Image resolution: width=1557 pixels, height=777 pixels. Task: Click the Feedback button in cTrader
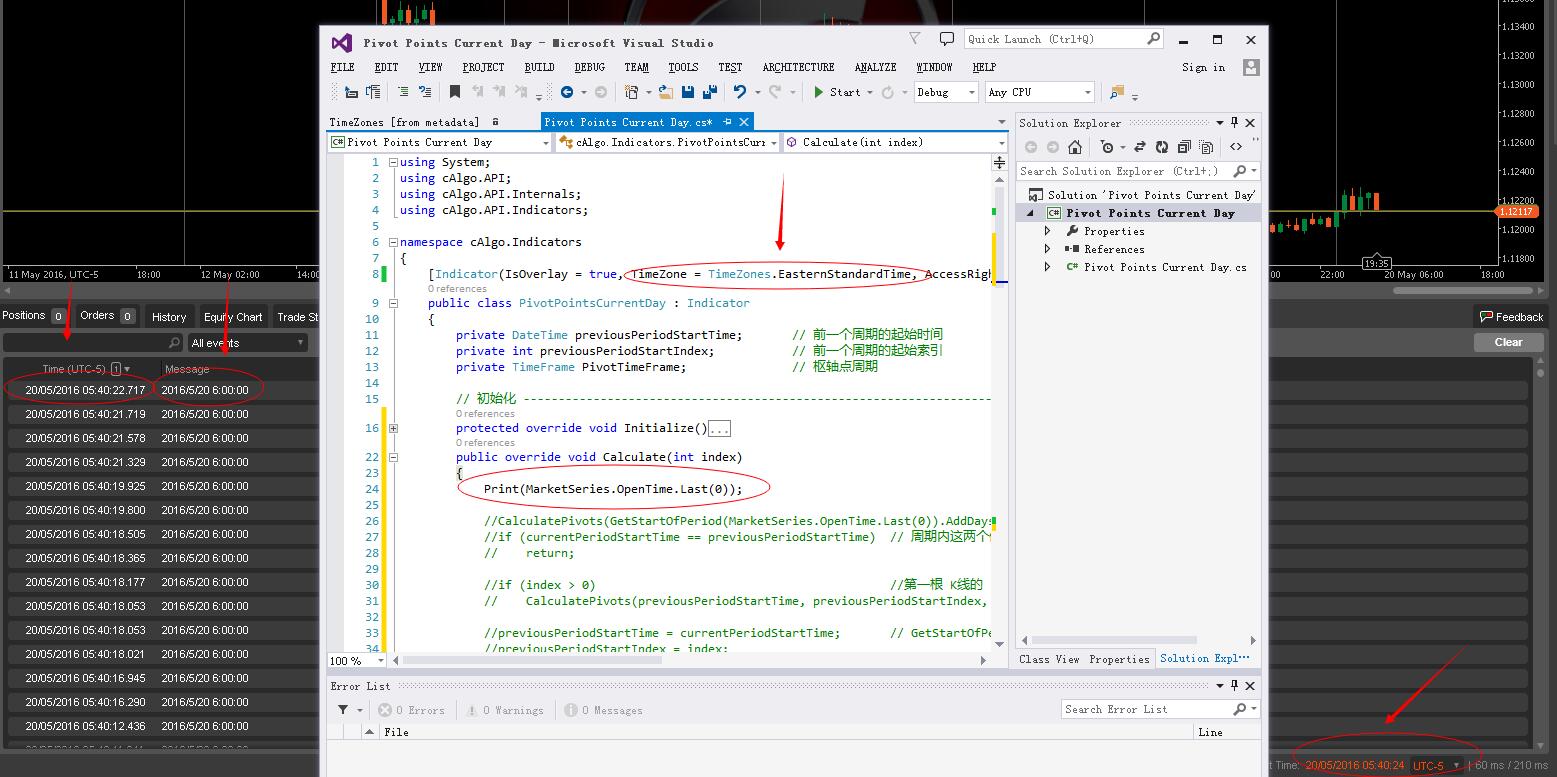pyautogui.click(x=1511, y=317)
